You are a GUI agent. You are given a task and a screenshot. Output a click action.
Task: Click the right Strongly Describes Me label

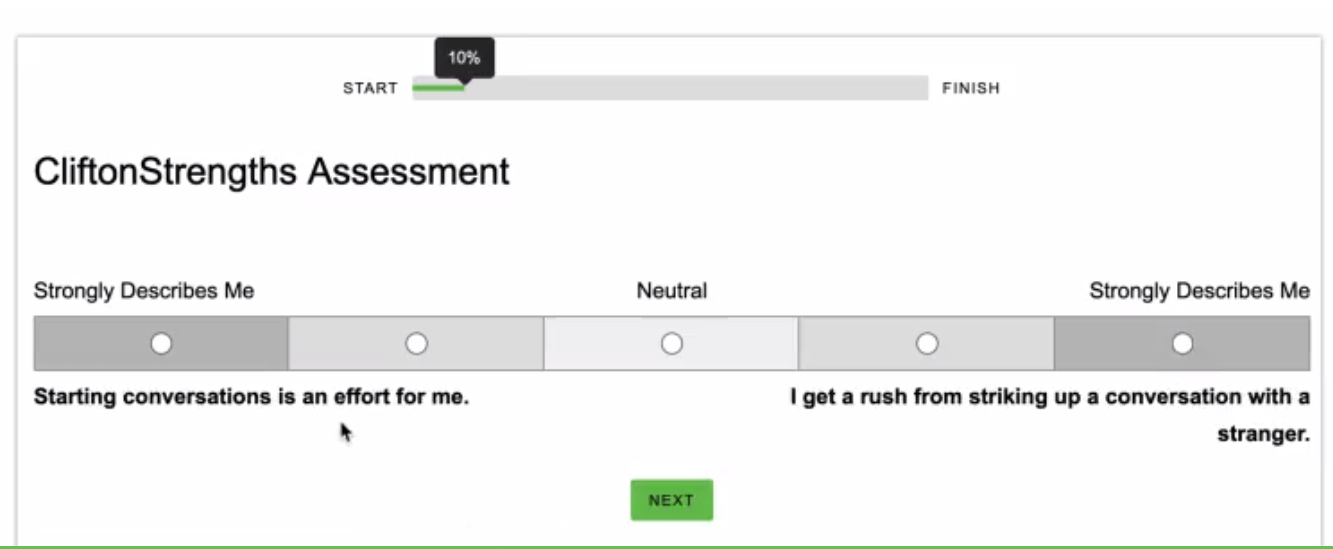(x=1199, y=291)
